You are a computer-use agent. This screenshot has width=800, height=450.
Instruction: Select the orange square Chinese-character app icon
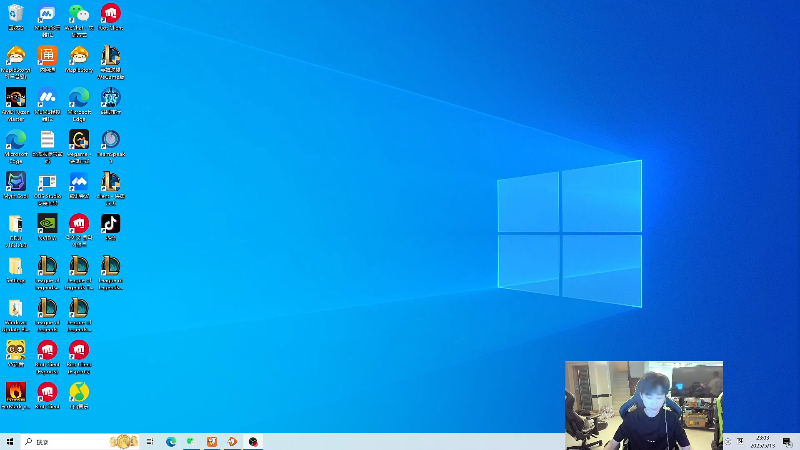click(47, 59)
